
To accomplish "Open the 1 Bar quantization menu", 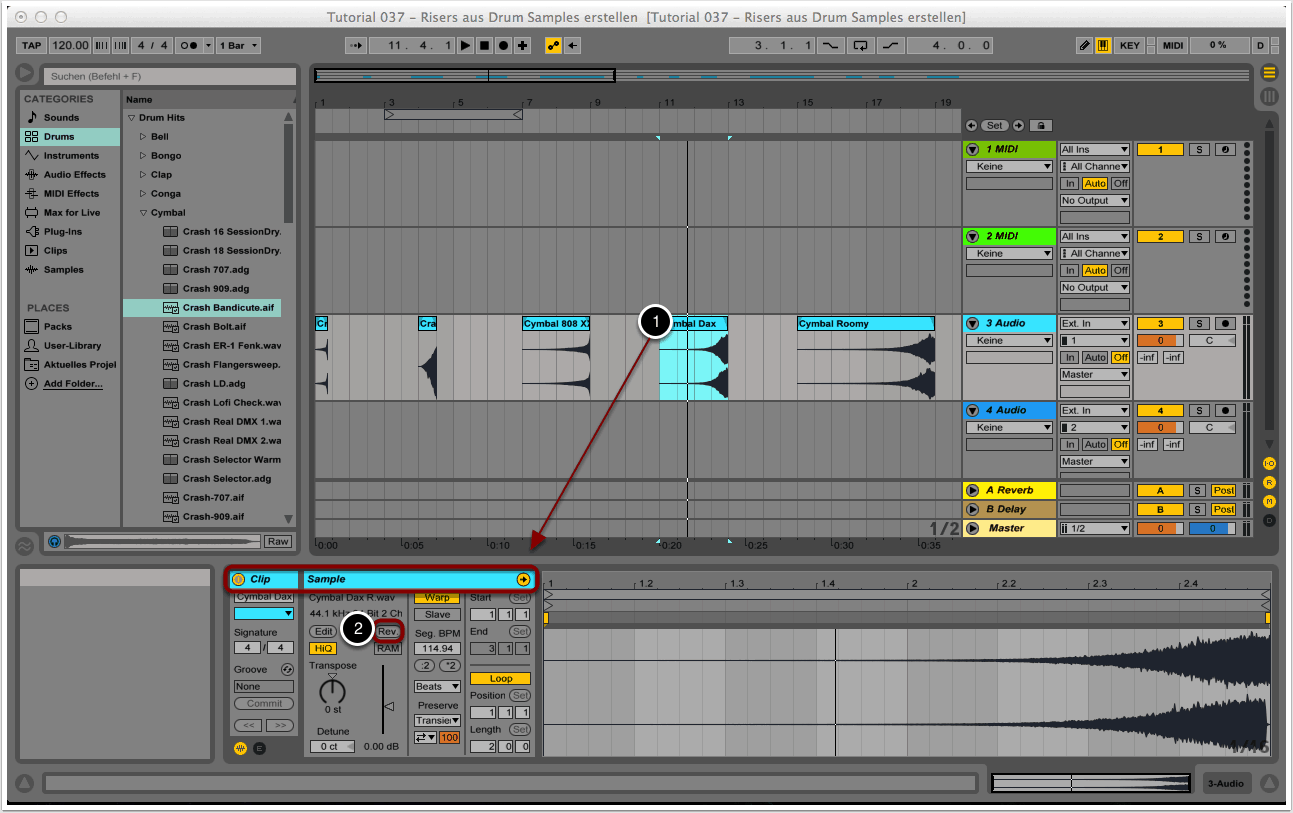I will click(x=240, y=46).
